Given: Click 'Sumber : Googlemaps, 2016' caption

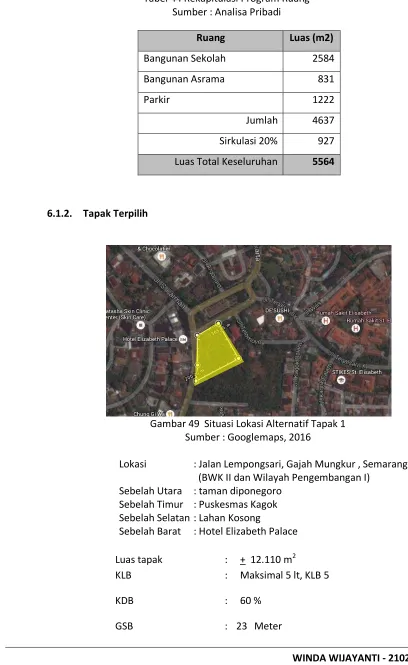Looking at the screenshot, I should pos(248,437).
